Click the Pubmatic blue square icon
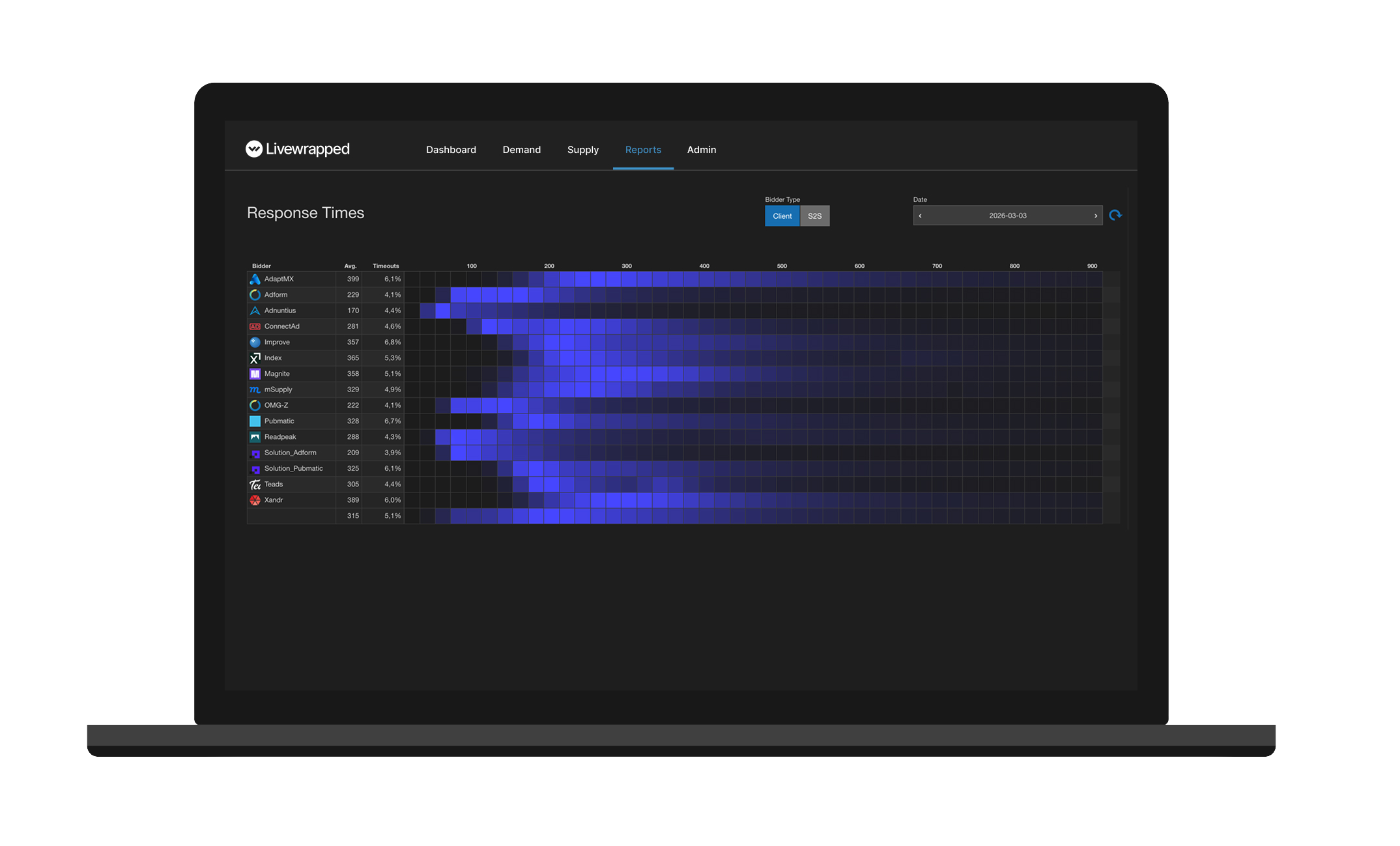The image size is (1400, 846). [255, 421]
